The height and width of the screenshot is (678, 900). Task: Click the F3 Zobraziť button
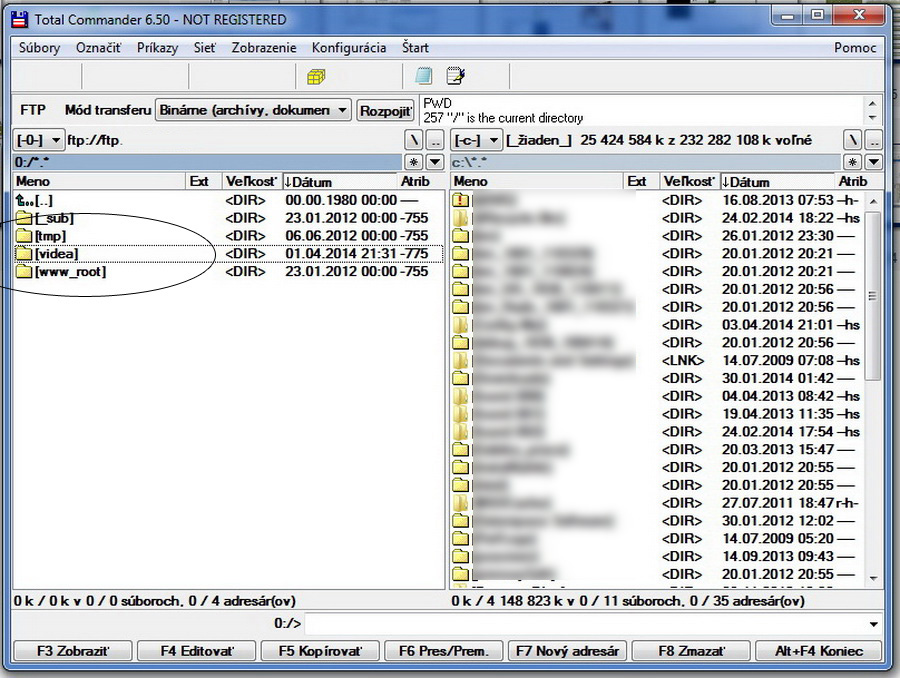73,651
